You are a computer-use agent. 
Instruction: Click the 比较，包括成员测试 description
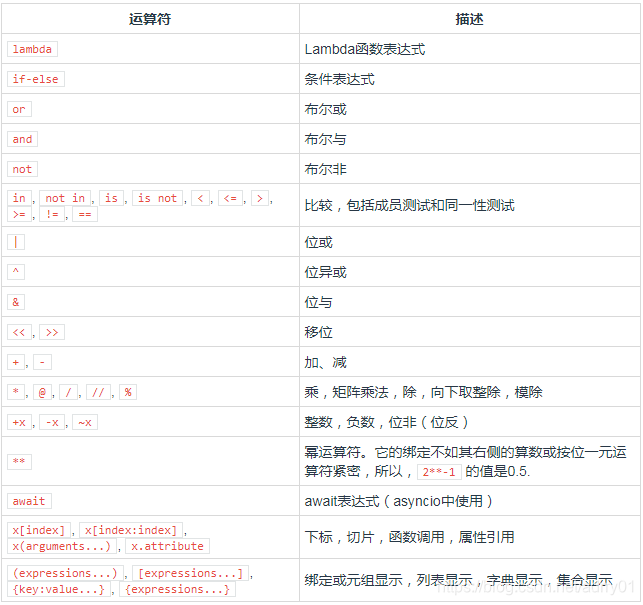coord(409,205)
